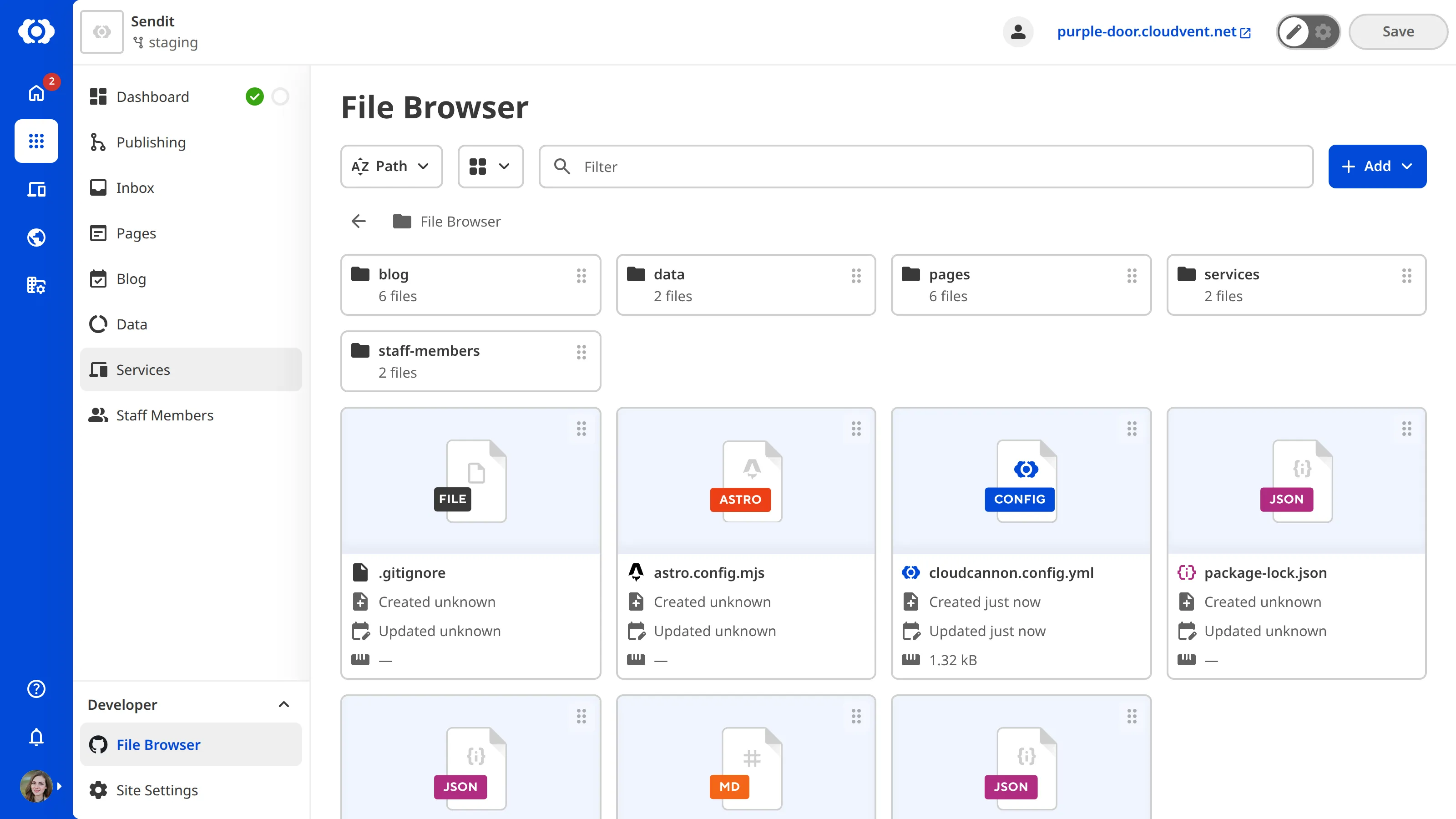Open the pages folder options menu
Image resolution: width=1456 pixels, height=819 pixels.
1132,276
